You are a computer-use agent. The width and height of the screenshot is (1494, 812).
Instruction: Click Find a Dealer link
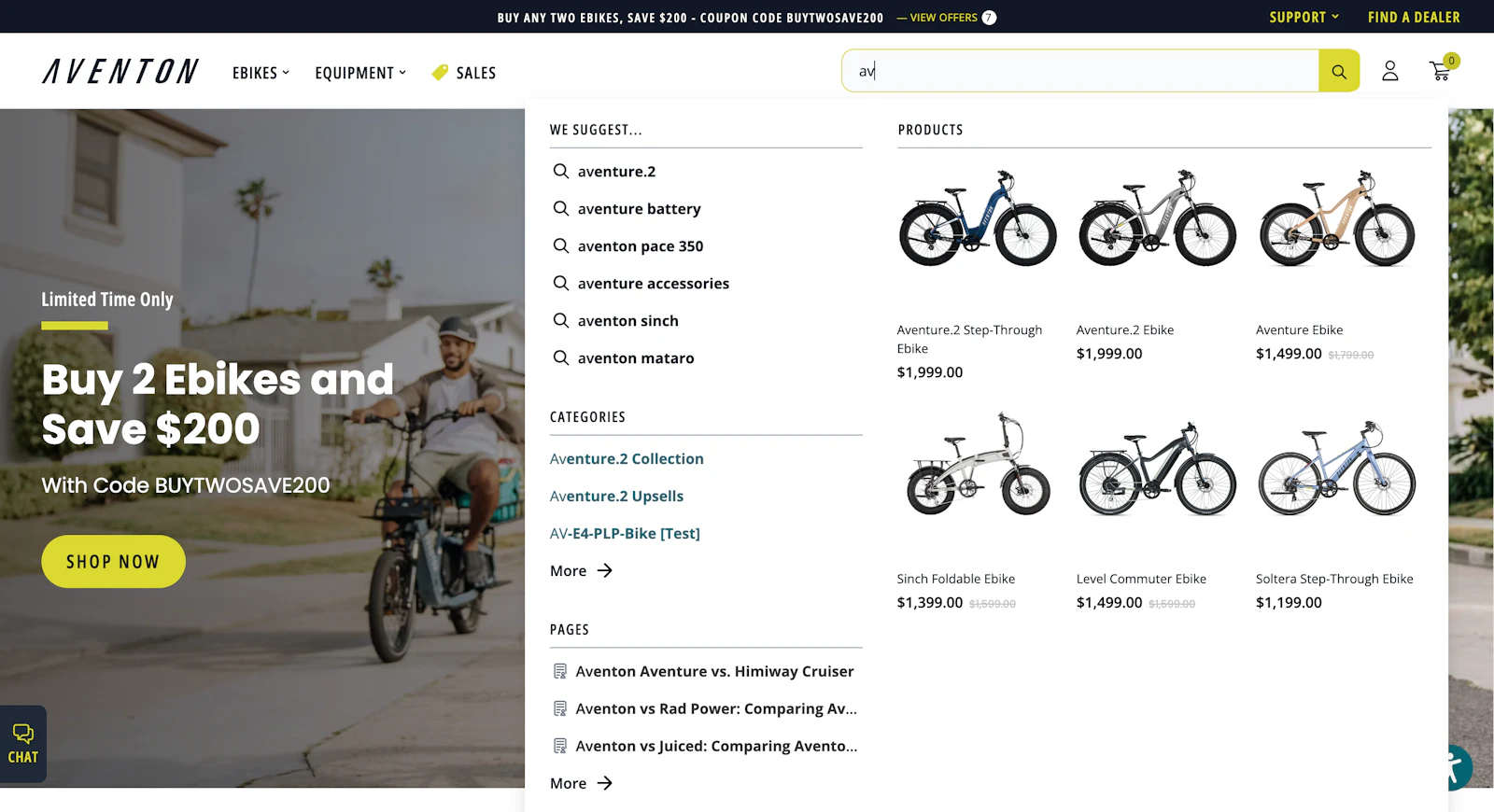1414,17
